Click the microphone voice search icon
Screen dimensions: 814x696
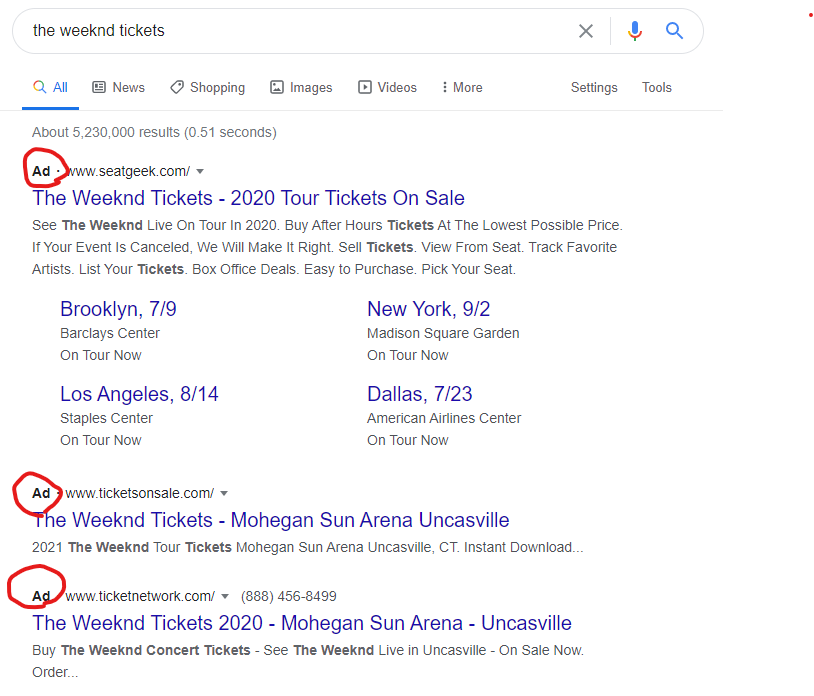point(634,30)
